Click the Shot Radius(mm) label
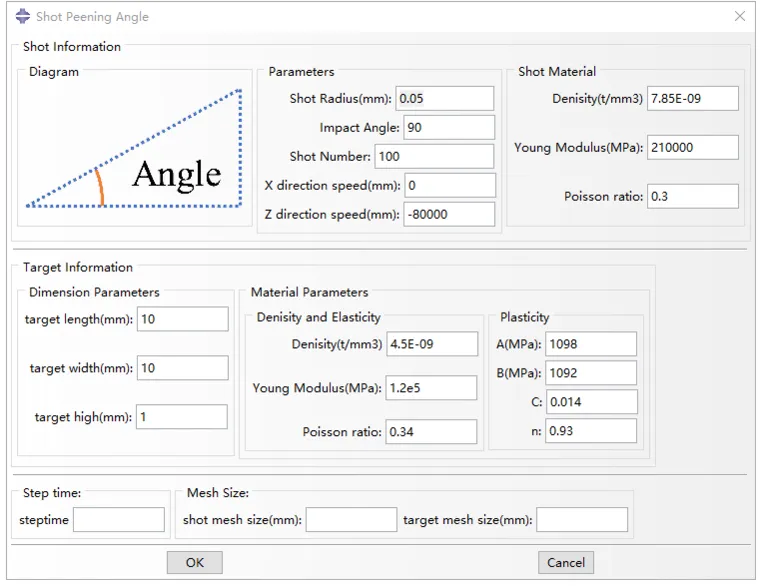The height and width of the screenshot is (586, 760). pyautogui.click(x=340, y=98)
